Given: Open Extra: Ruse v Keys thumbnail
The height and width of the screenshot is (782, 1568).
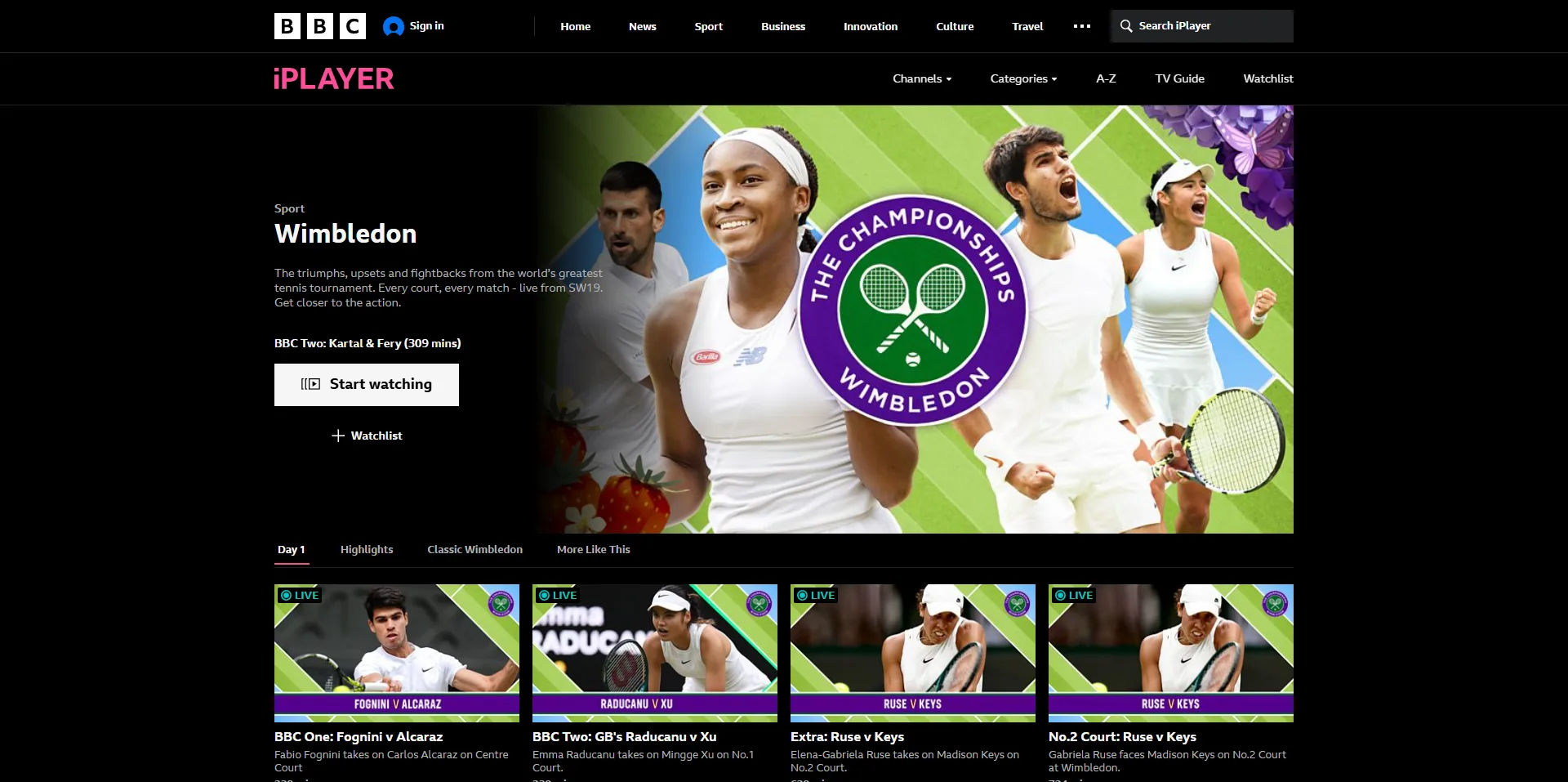Looking at the screenshot, I should [913, 653].
